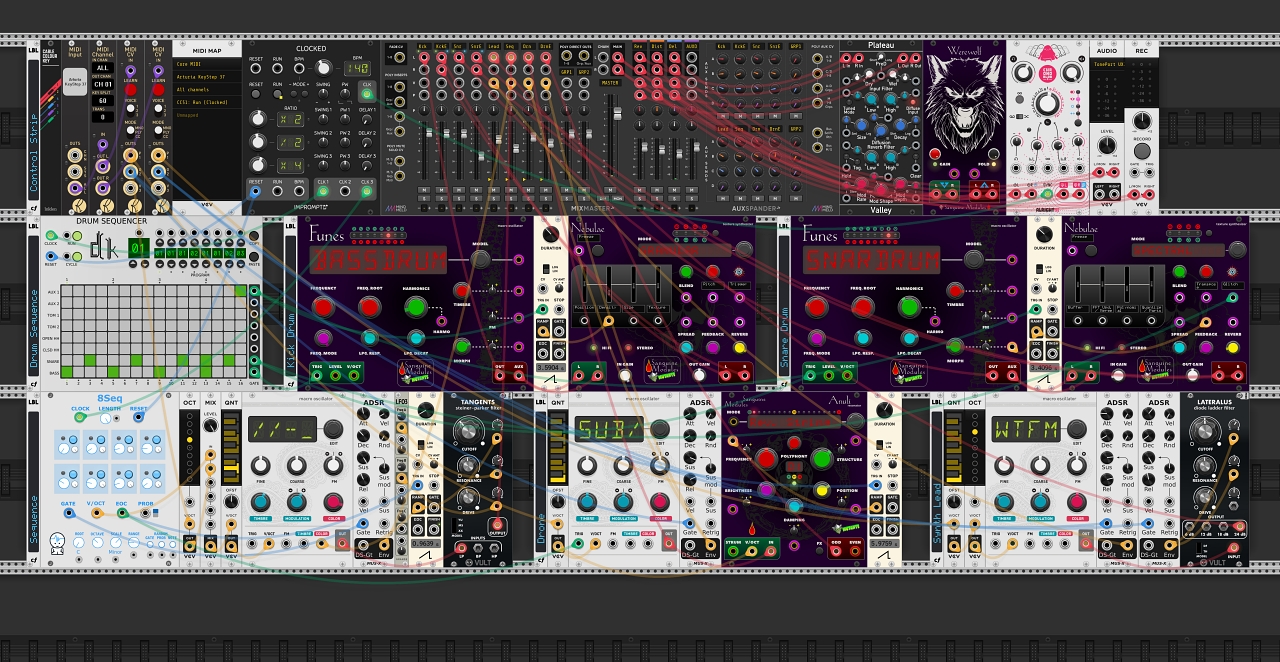Toggle AUX 1 row step 16 in drum grid
This screenshot has height=662, width=1280.
(241, 290)
